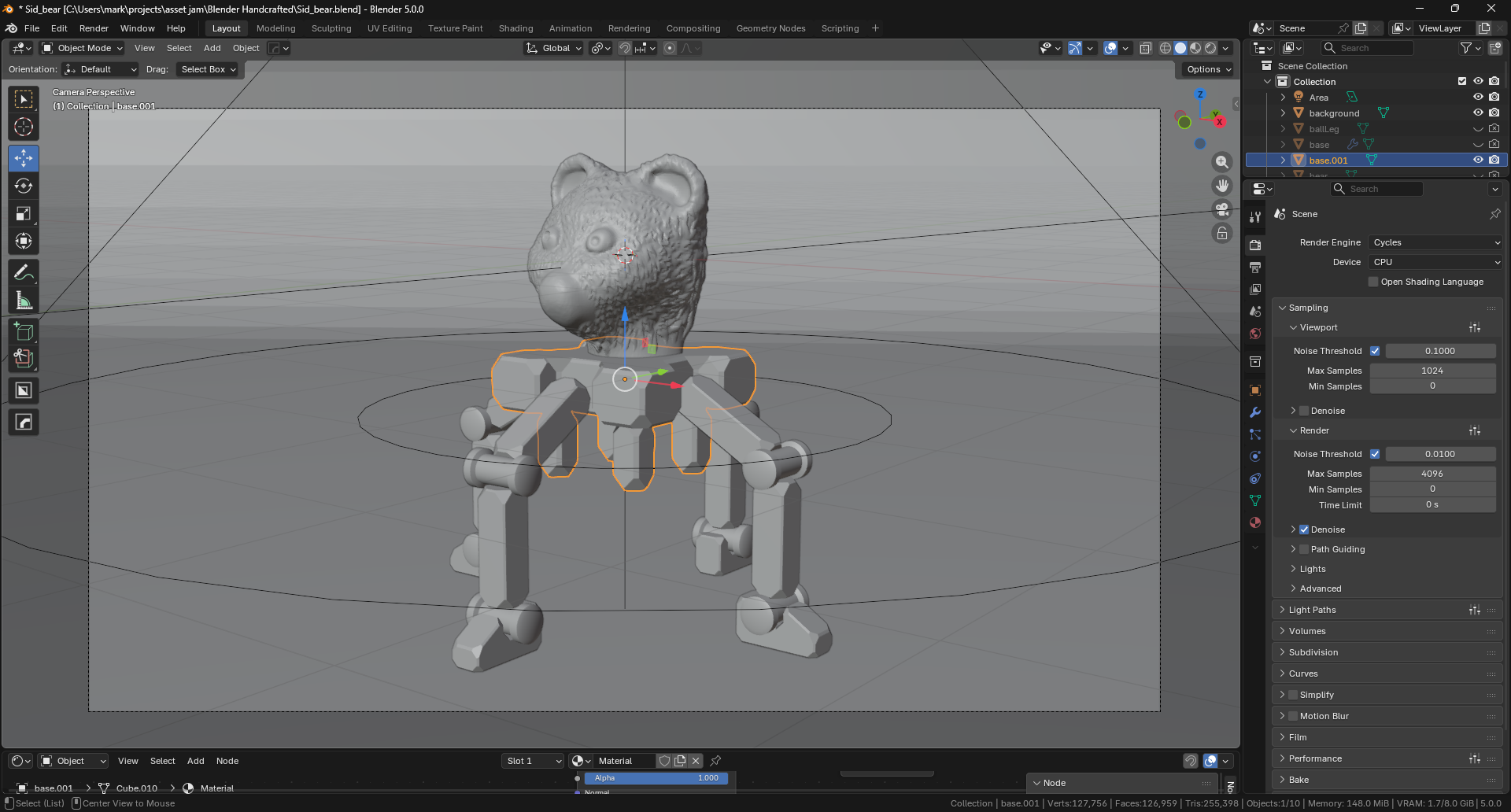Open the Object Mode dropdown
Image resolution: width=1511 pixels, height=812 pixels.
[83, 48]
